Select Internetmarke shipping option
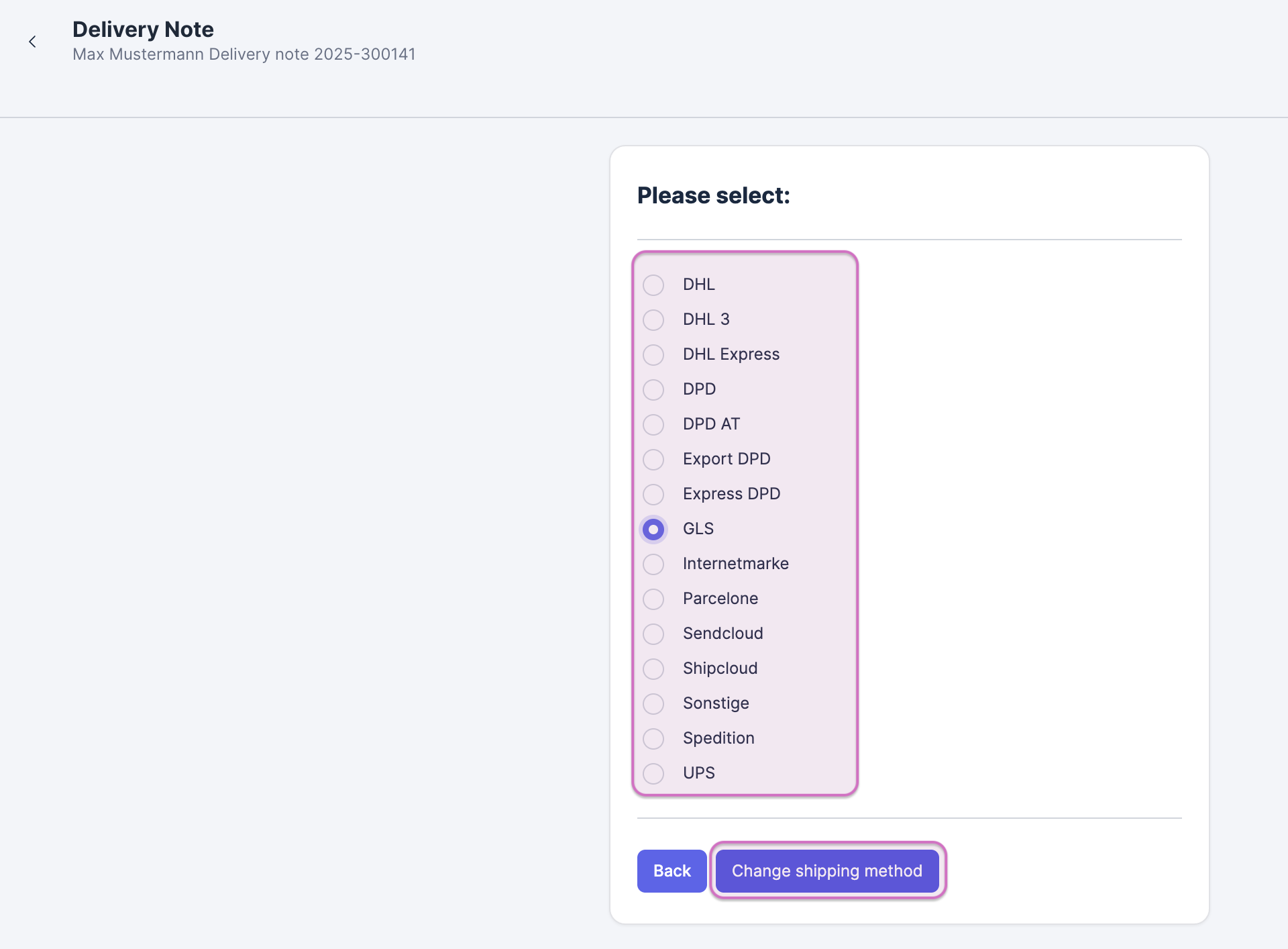 653,564
